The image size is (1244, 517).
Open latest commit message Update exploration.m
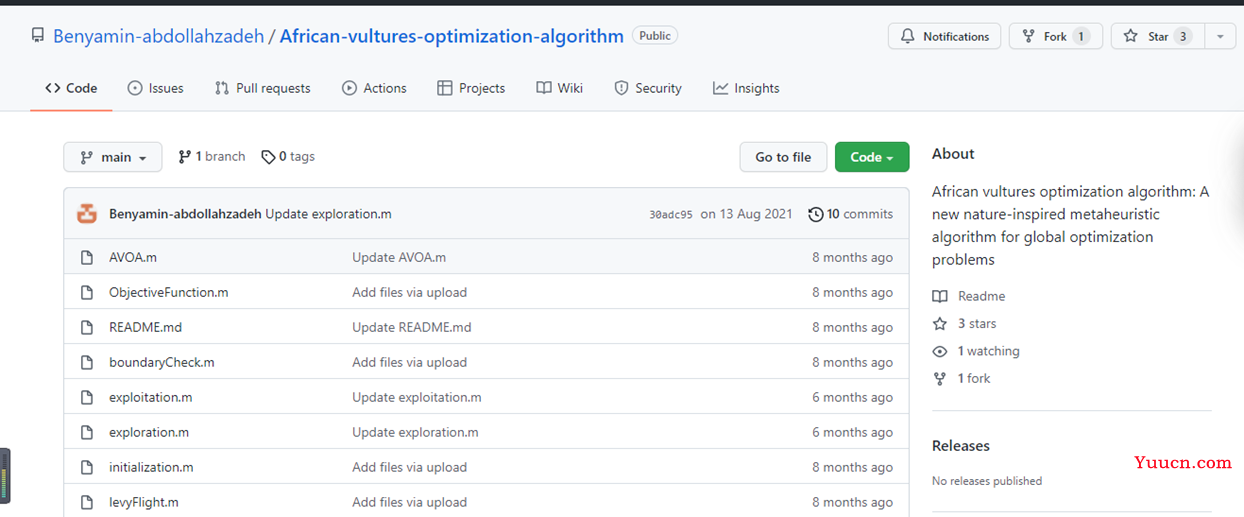pyautogui.click(x=328, y=214)
